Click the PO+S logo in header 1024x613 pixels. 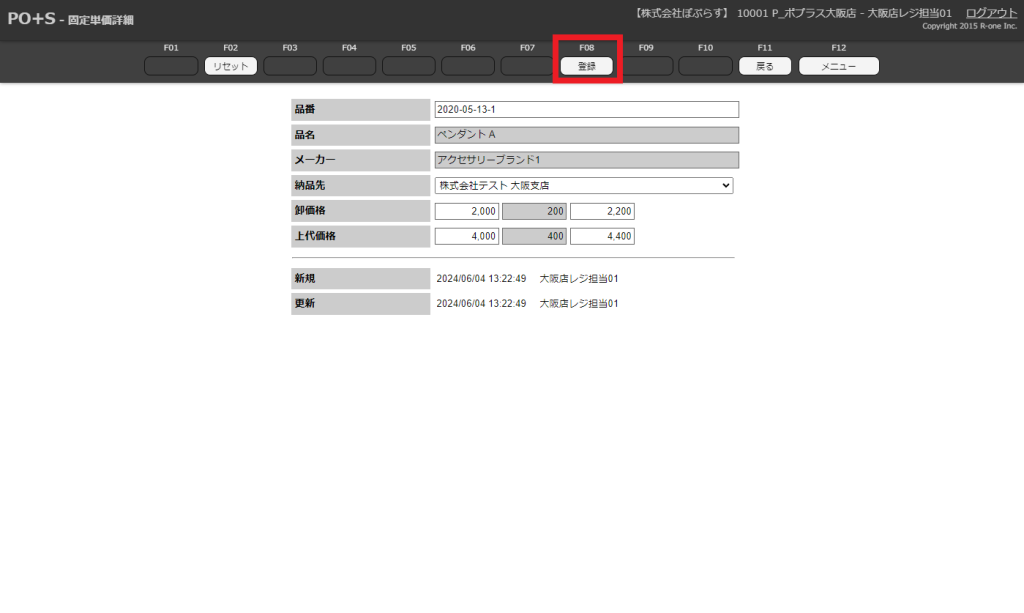click(x=31, y=19)
